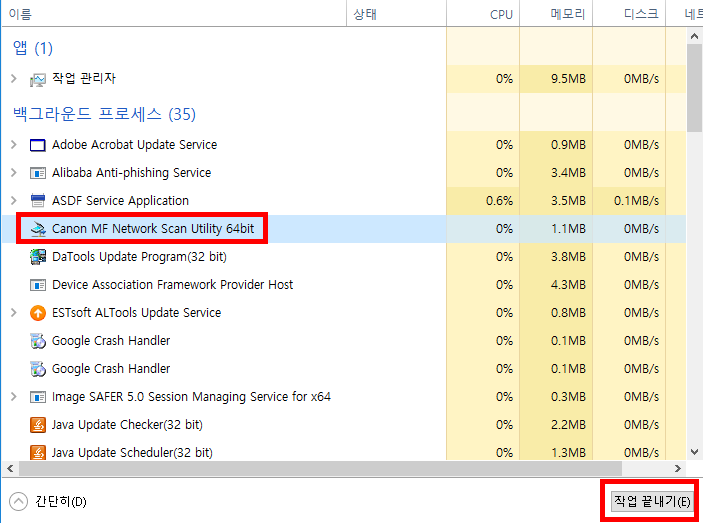Expand the Alibaba Anti-phishing Service row
The width and height of the screenshot is (703, 523).
[14, 173]
